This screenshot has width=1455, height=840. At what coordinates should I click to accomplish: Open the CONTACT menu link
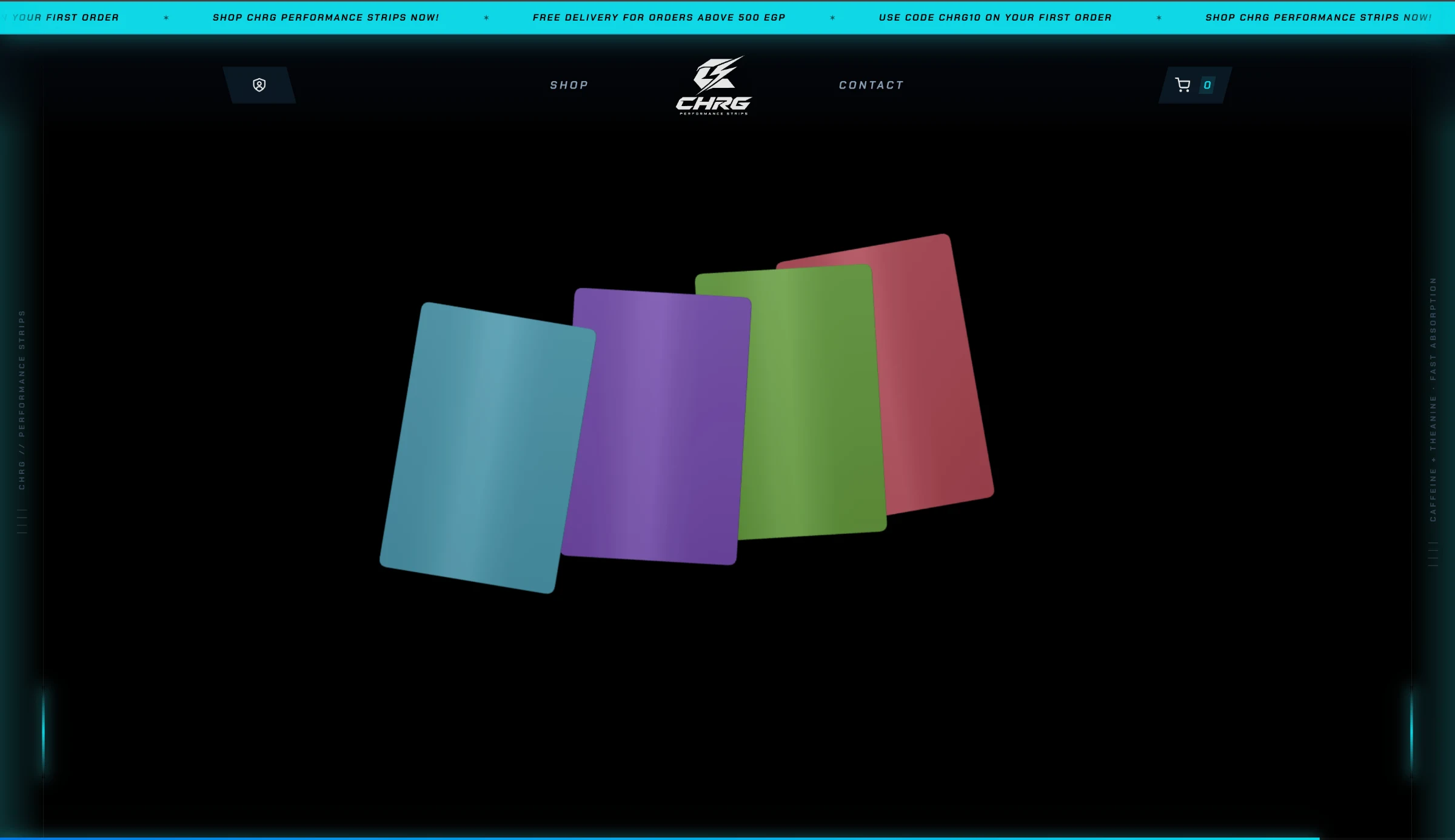coord(871,85)
